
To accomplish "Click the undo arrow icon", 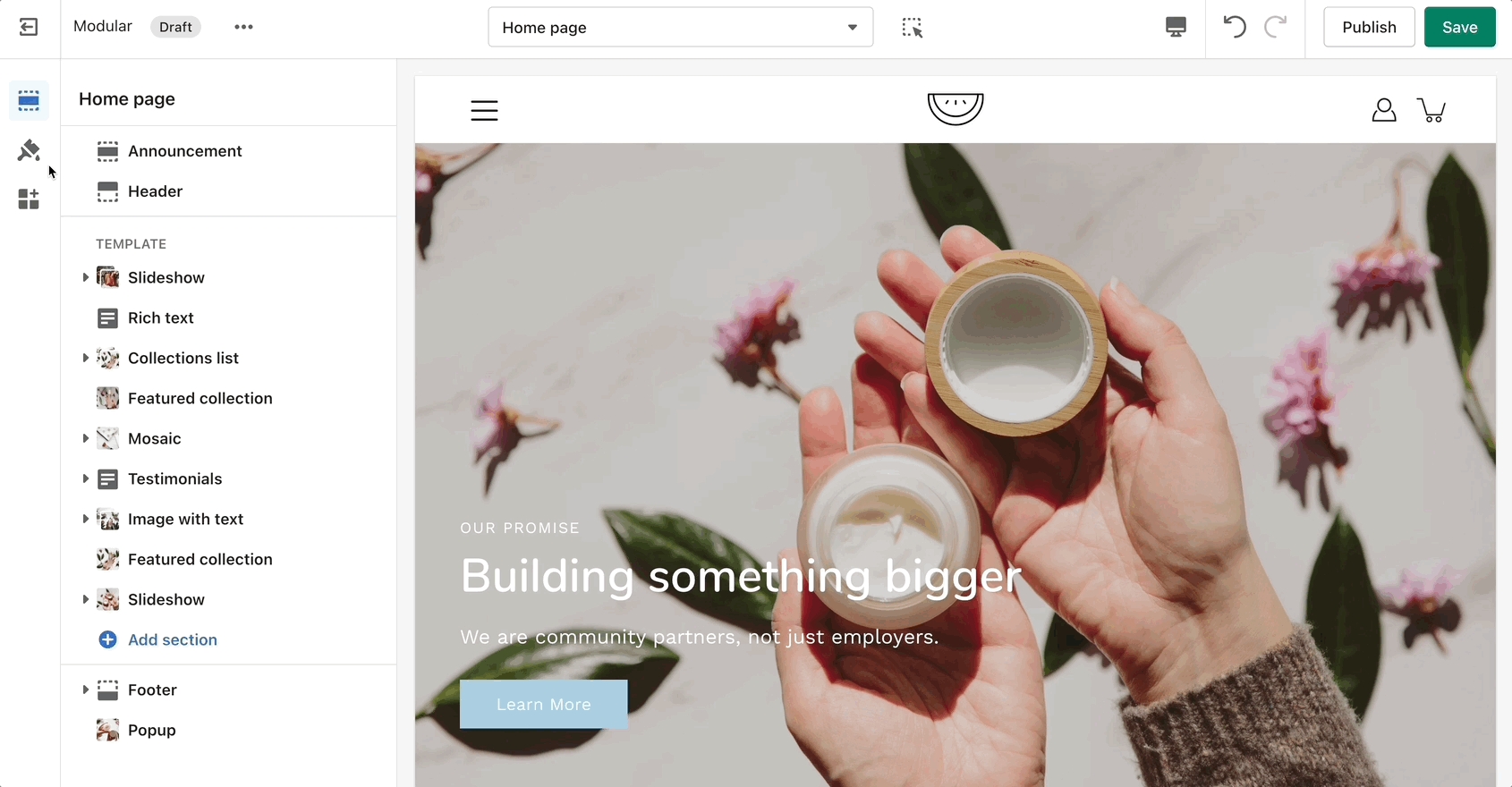I will pyautogui.click(x=1235, y=27).
